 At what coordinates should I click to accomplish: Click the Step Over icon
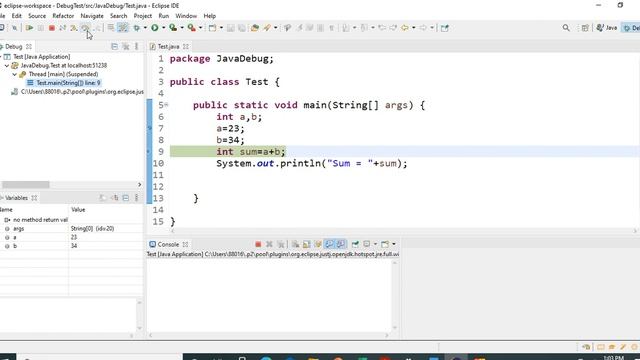click(x=85, y=28)
